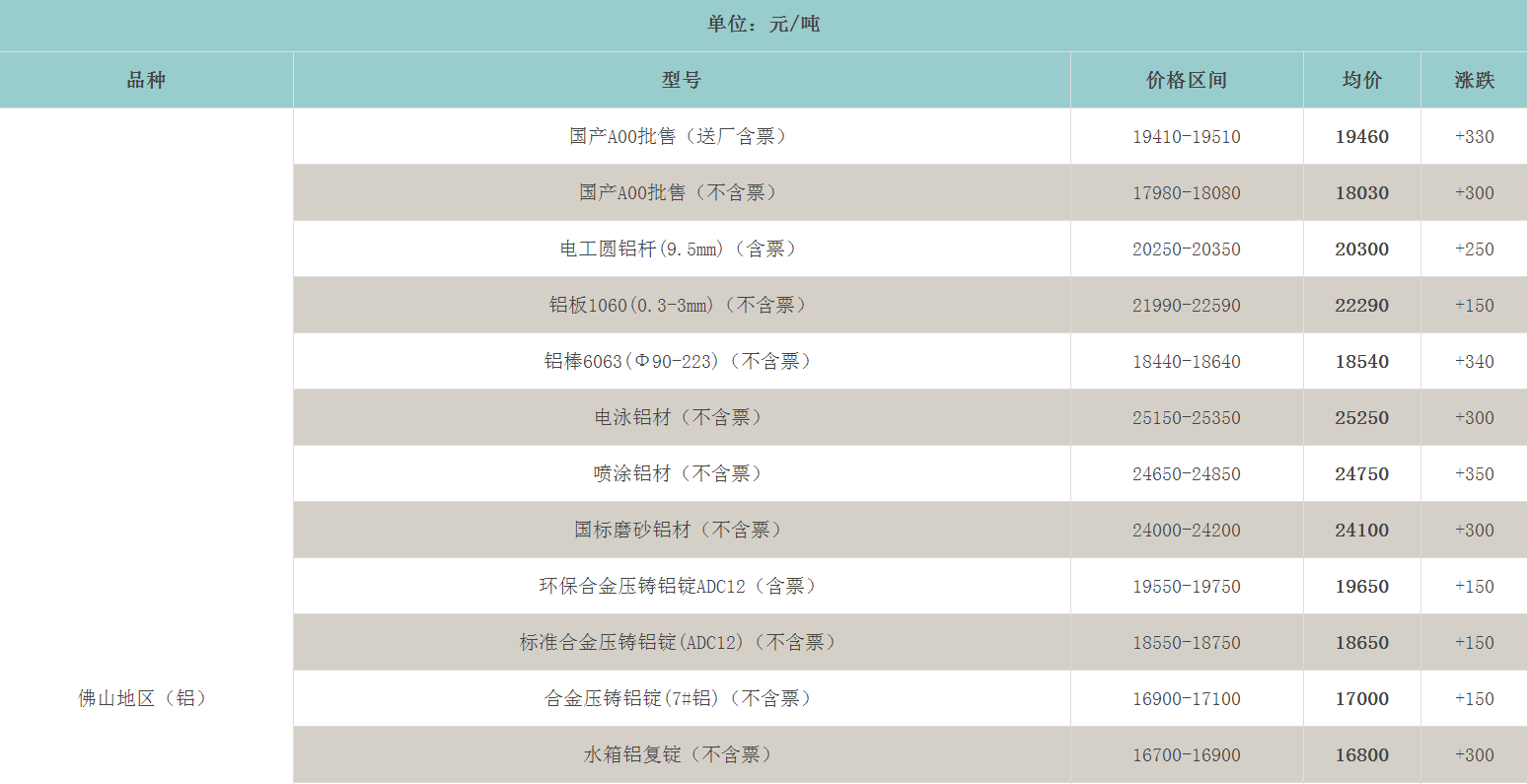1527x784 pixels.
Task: Select 水箱铝复锭（不含票） model
Action: click(681, 754)
